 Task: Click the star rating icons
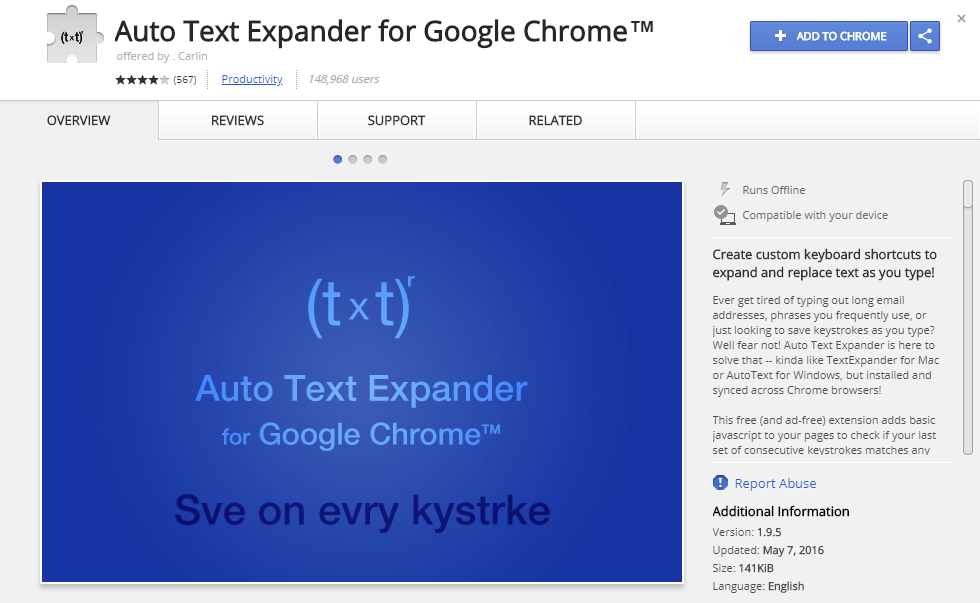click(x=142, y=79)
